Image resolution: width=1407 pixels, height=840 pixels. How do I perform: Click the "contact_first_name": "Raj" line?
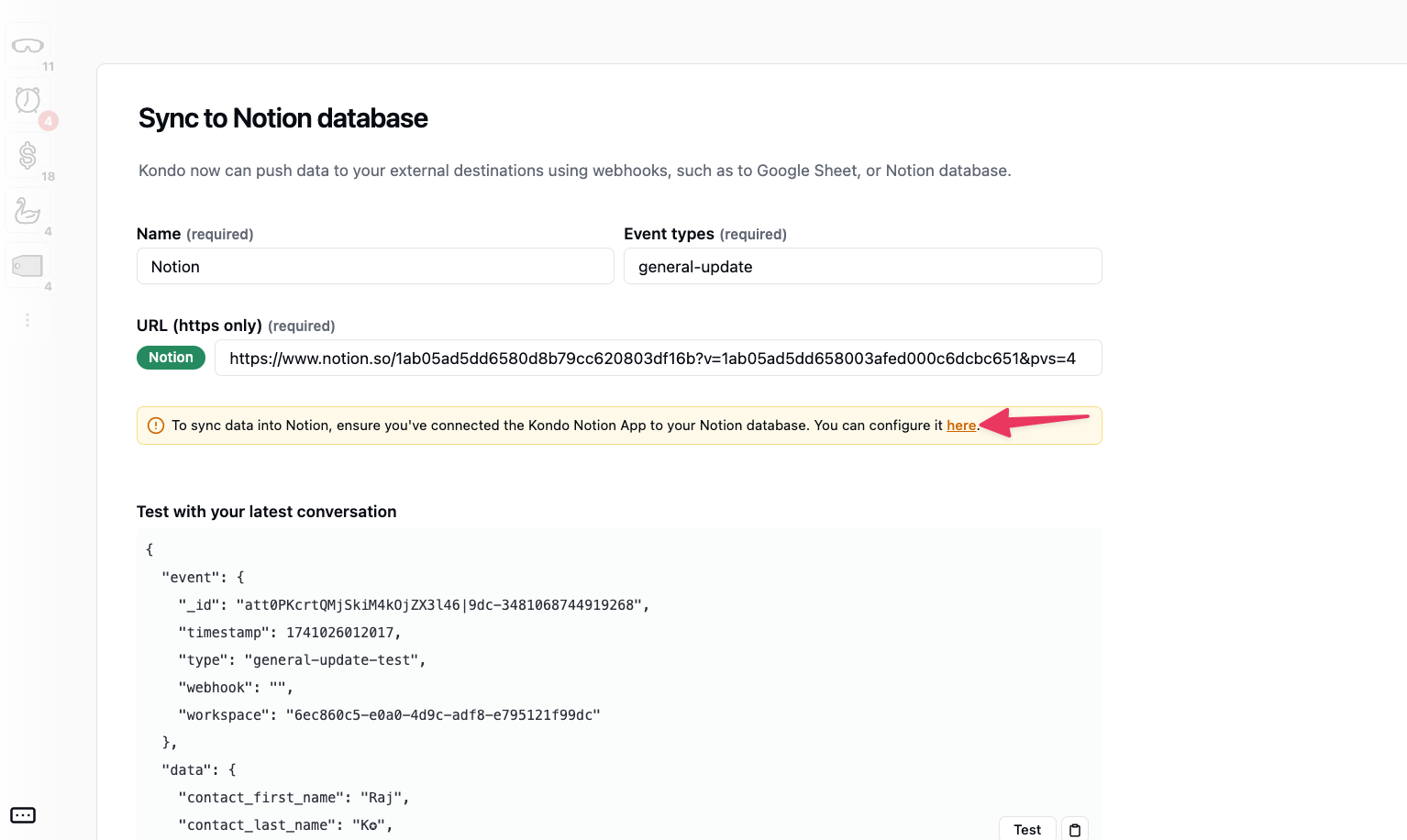(294, 798)
